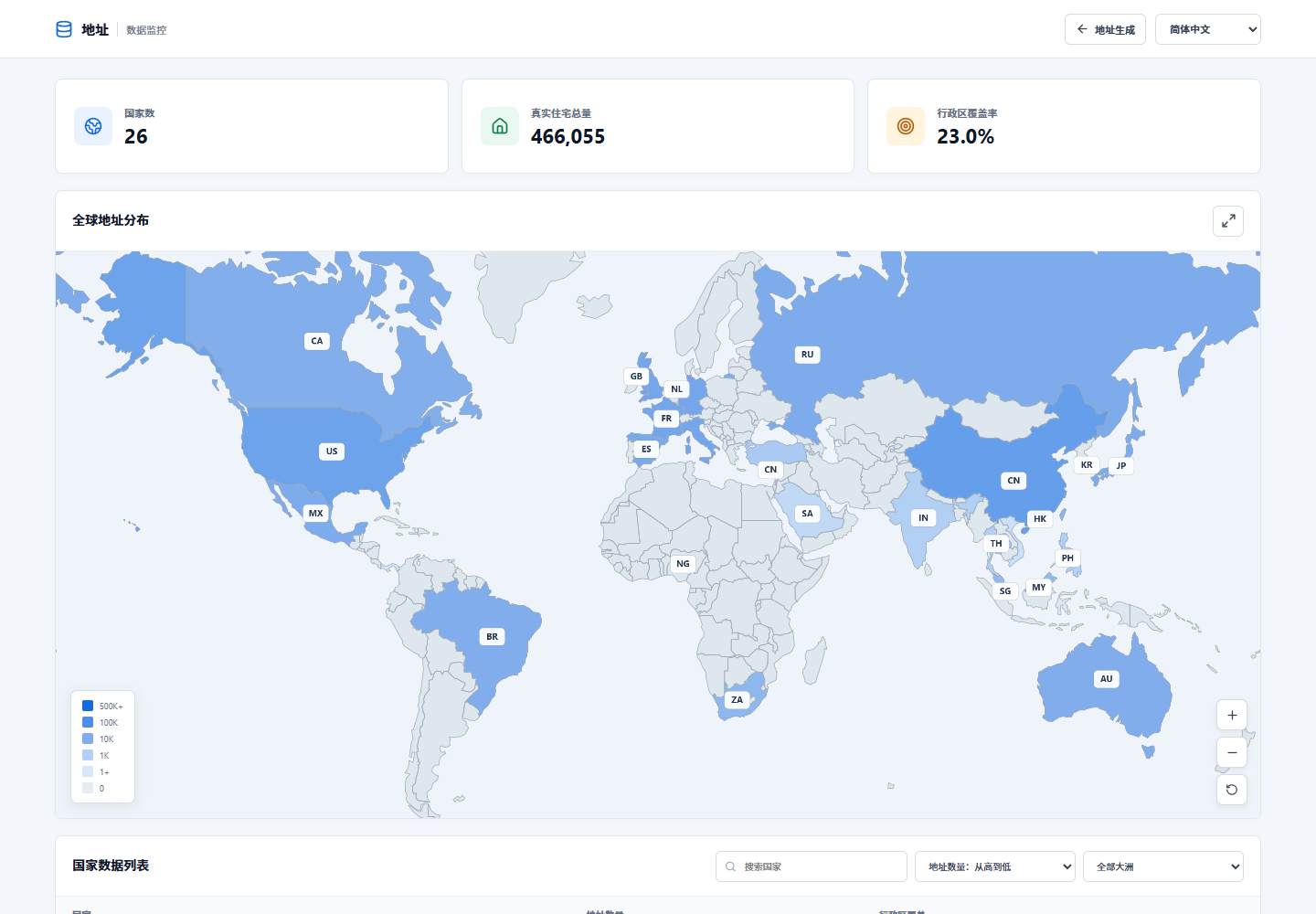
Task: Select the NG marker on Nigeria
Action: [683, 563]
